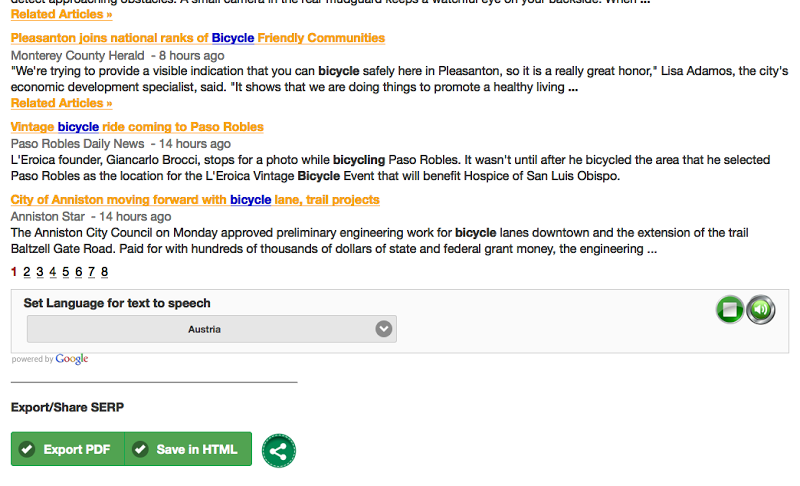Click the speaker play speech icon

[761, 310]
